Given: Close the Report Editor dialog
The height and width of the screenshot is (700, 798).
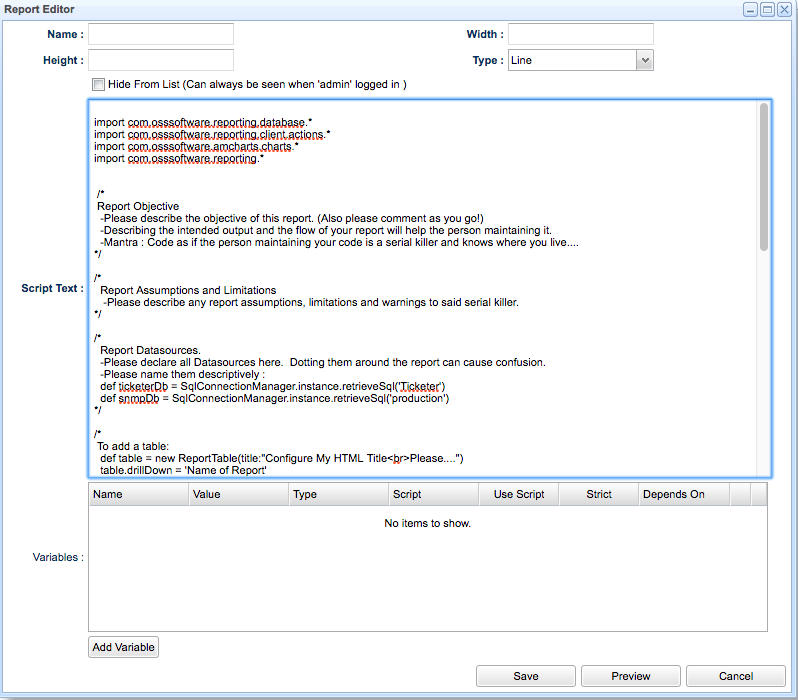Looking at the screenshot, I should [x=784, y=9].
